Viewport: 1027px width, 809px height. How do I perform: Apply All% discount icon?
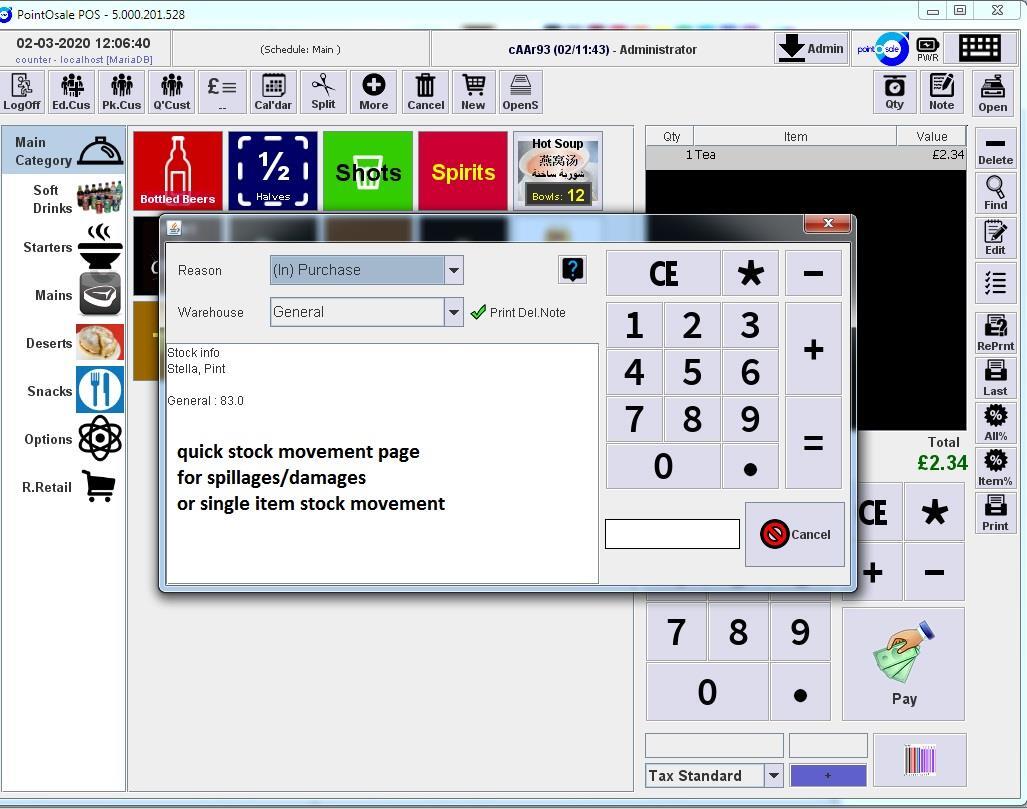click(x=995, y=423)
